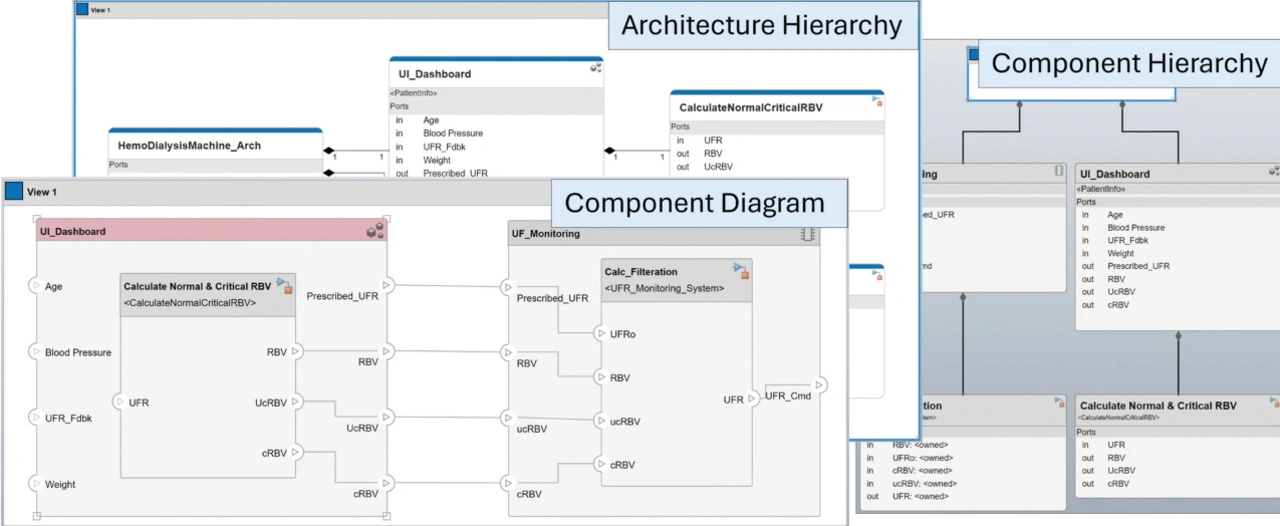Click the Calculate Normal & Critical RBV diagram icon

coord(284,286)
